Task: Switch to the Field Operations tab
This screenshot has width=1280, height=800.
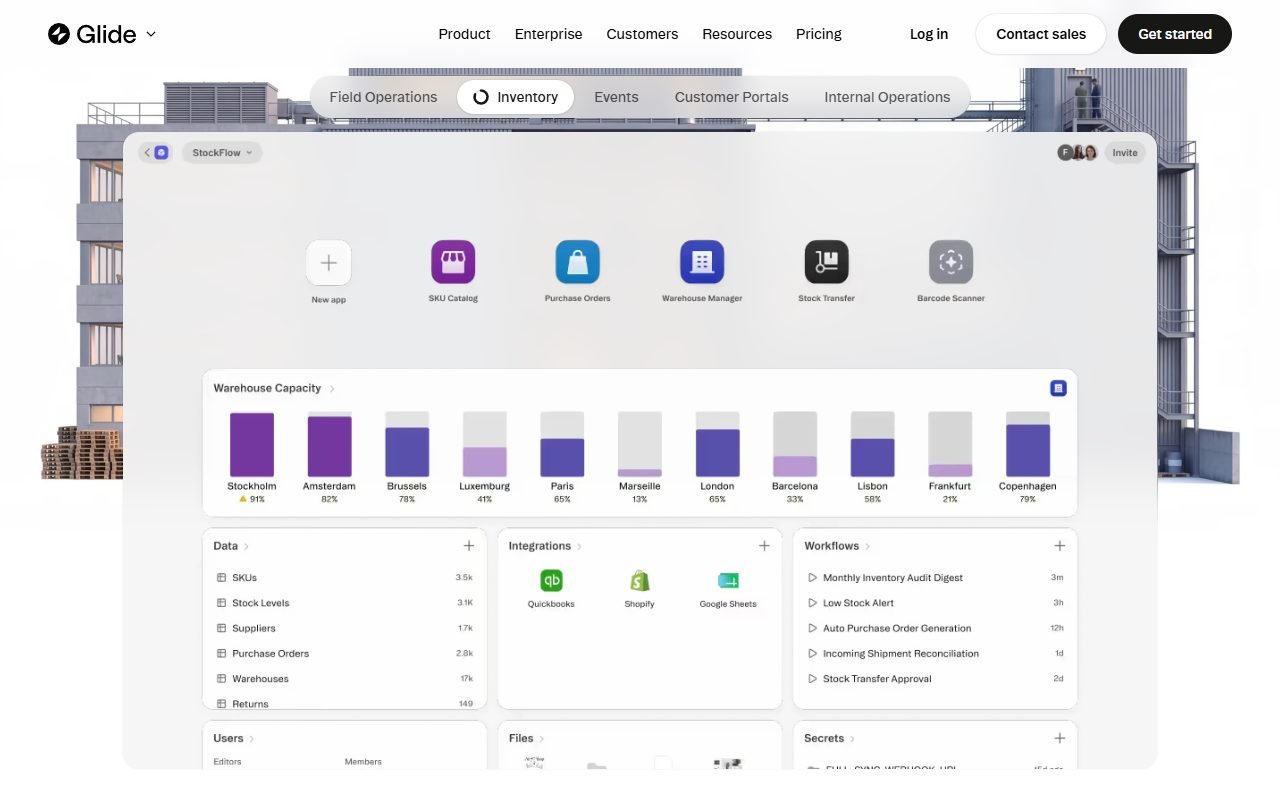Action: point(383,97)
